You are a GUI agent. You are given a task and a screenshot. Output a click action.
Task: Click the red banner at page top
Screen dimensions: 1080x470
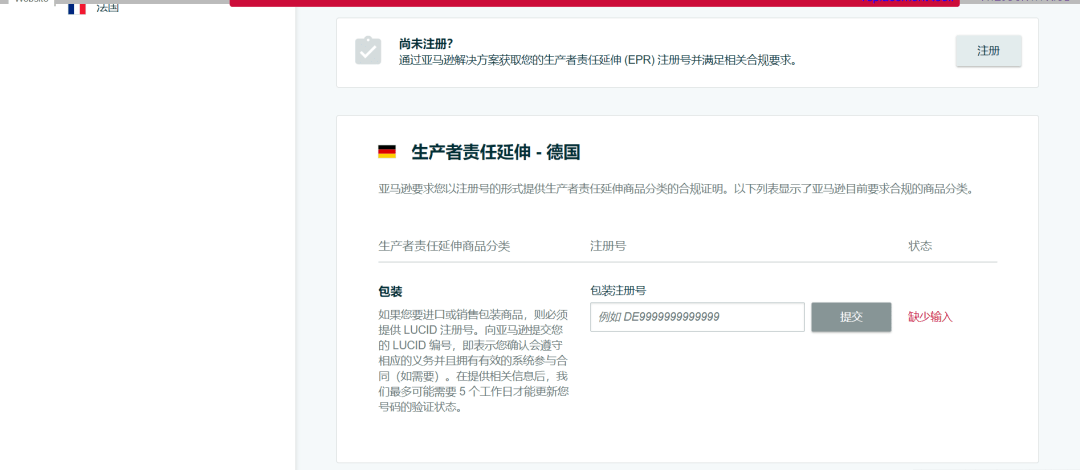[594, 3]
